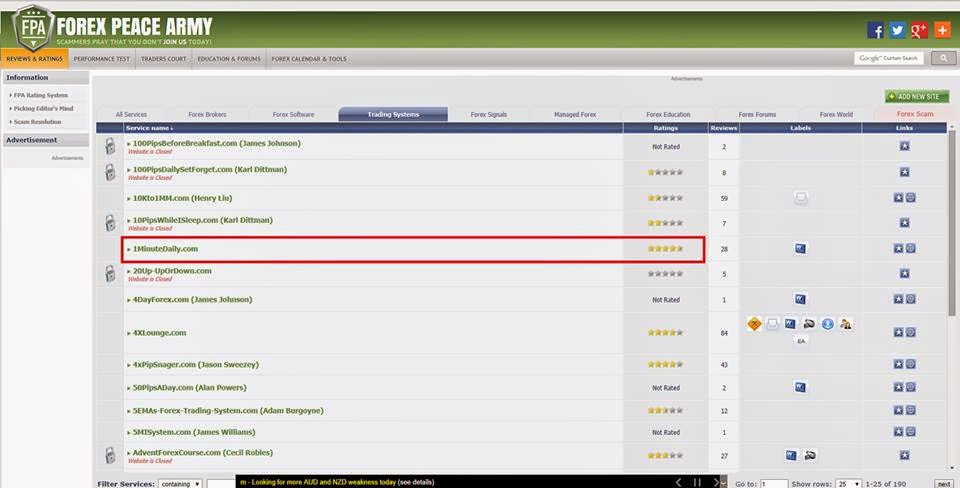Click star link icon for 20Up-UpOrDown.com
Viewport: 960px width, 488px height.
[904, 274]
